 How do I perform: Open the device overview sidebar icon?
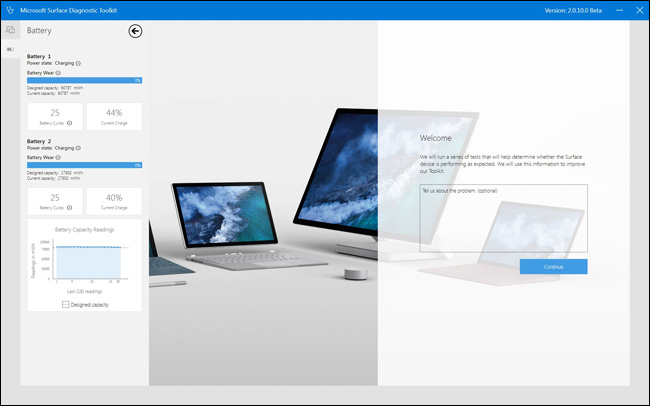(x=10, y=30)
